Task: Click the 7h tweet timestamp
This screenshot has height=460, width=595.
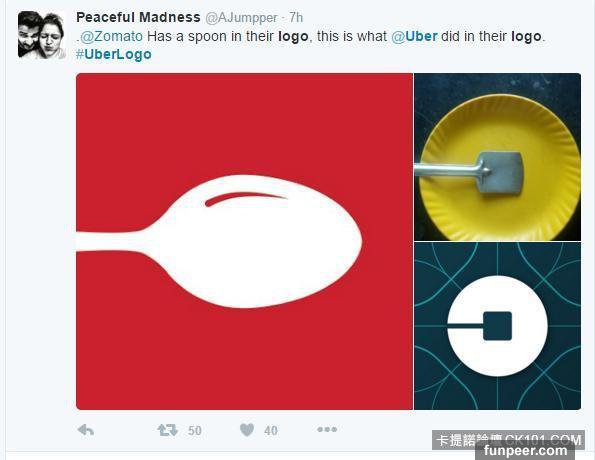Action: tap(296, 17)
